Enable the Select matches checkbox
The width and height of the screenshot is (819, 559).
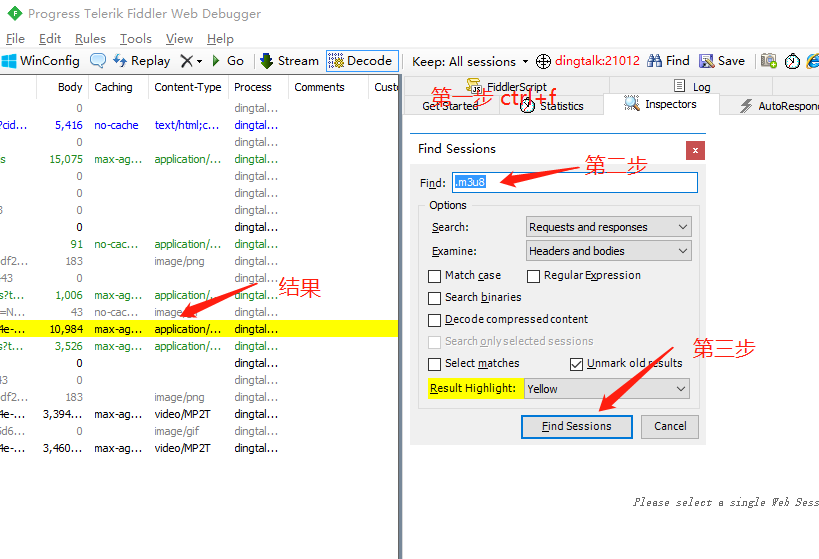coord(434,364)
